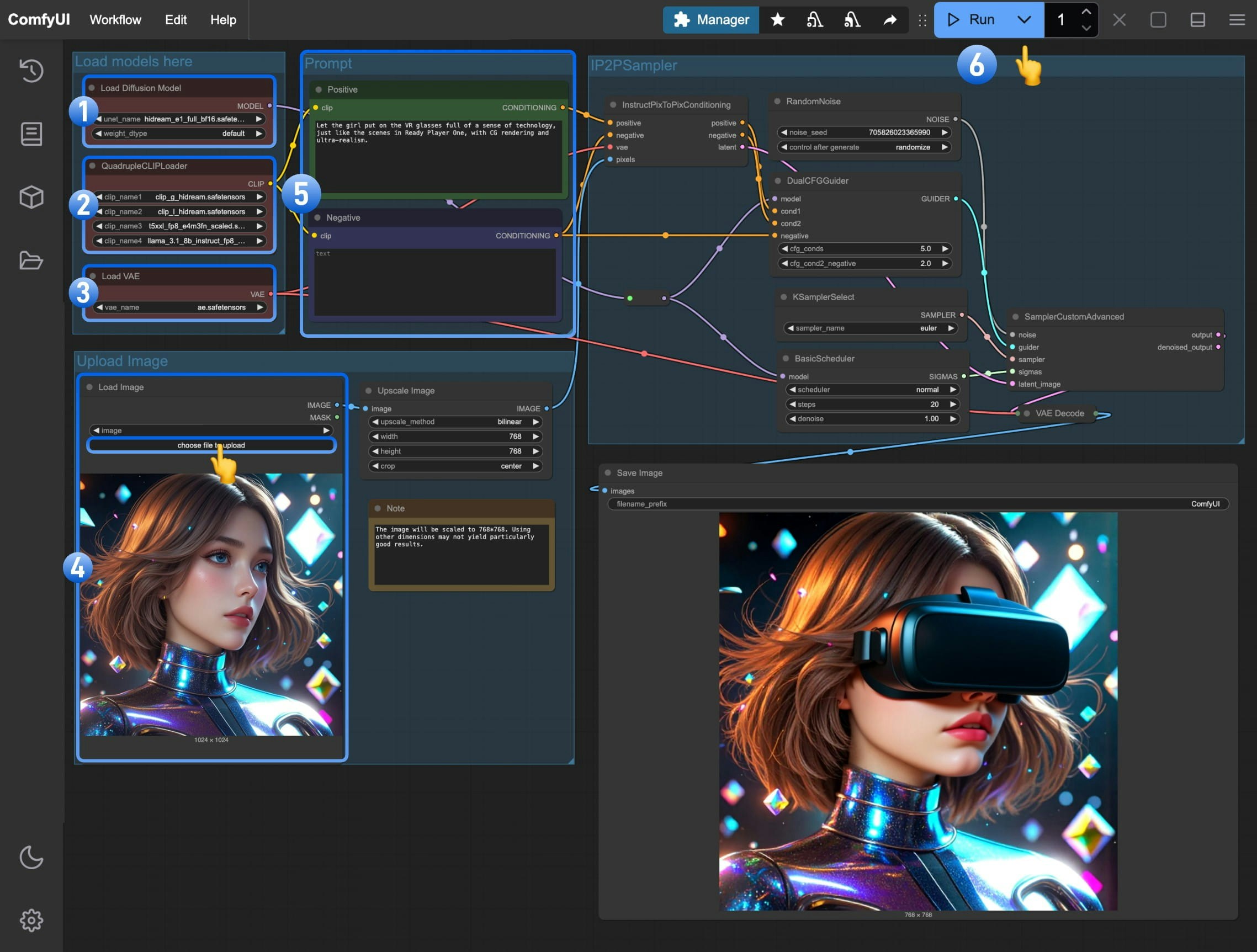Share the workflow using the arrow icon
This screenshot has height=952, width=1257.
pos(890,19)
